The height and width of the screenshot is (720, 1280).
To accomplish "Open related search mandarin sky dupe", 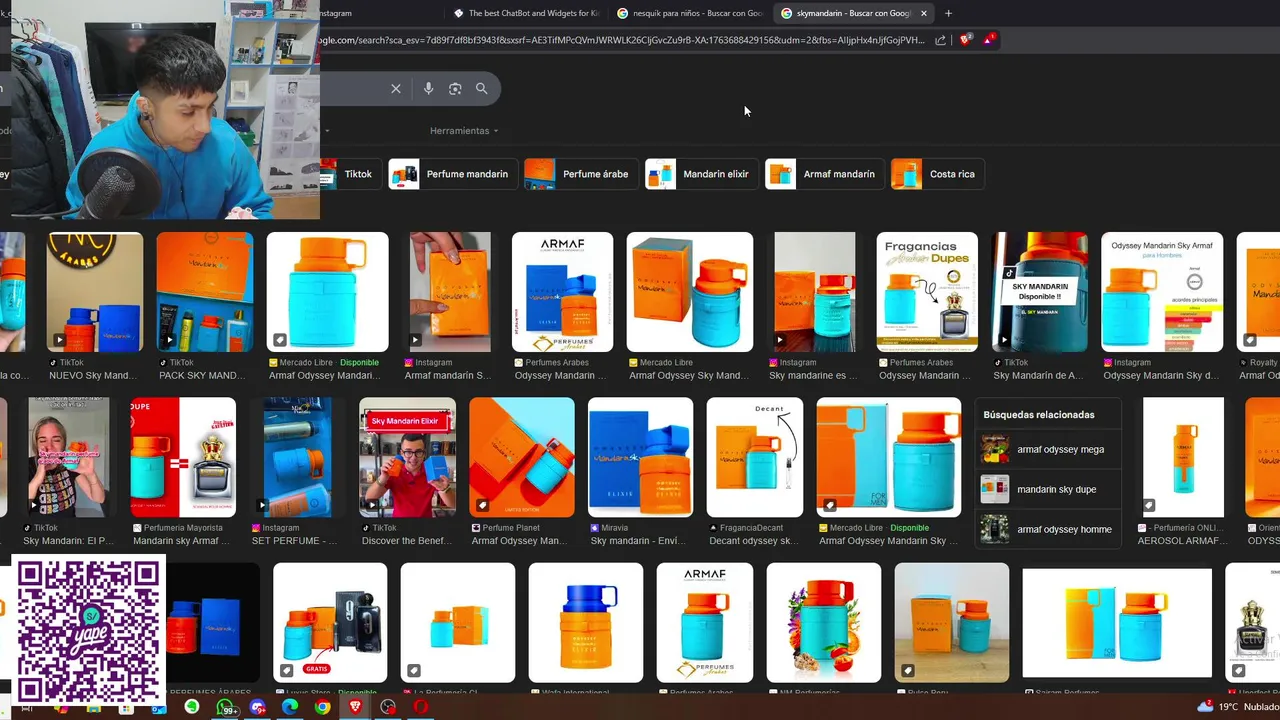I will coord(1048,489).
